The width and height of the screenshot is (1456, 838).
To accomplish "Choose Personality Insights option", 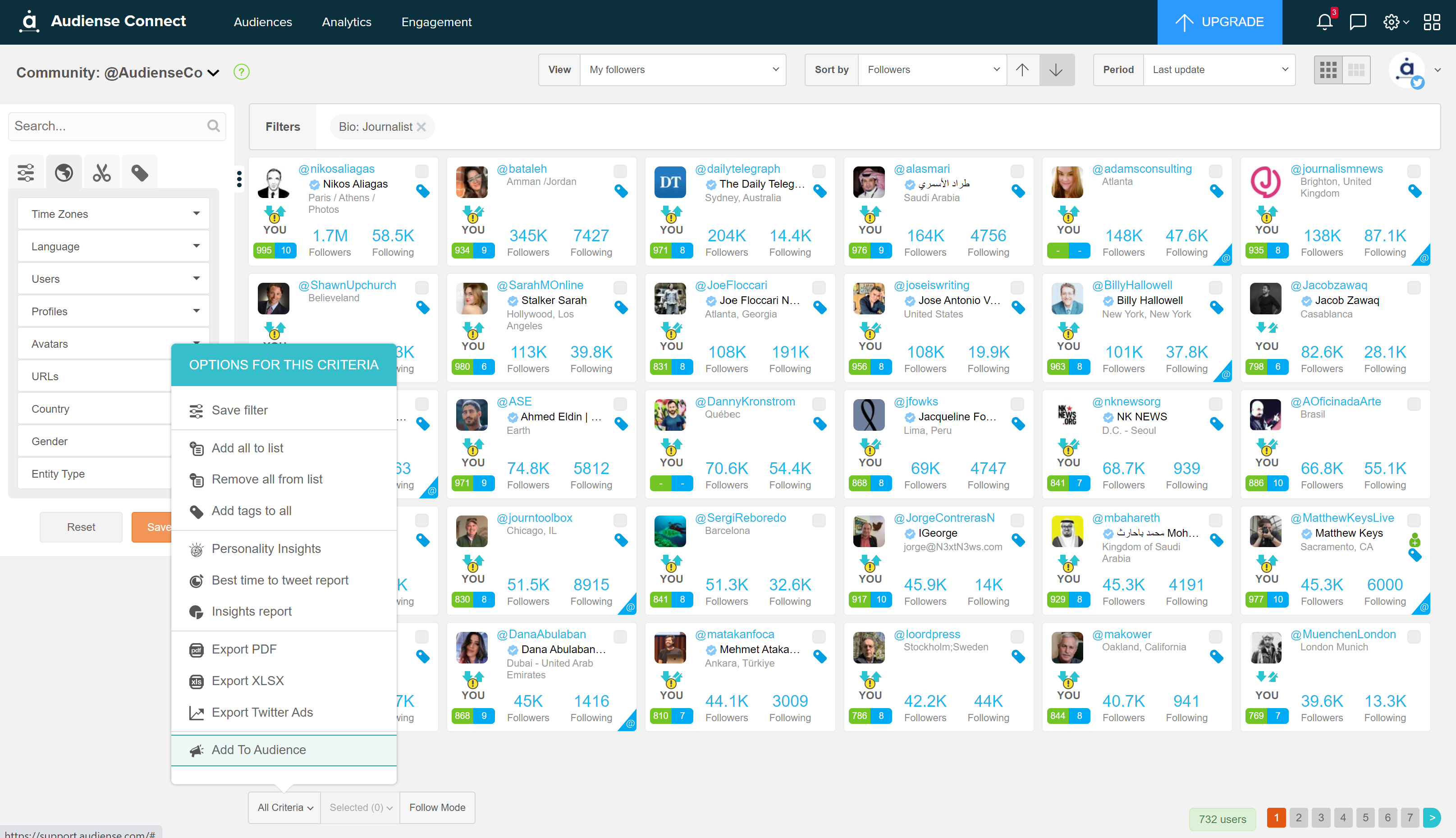I will (x=284, y=549).
